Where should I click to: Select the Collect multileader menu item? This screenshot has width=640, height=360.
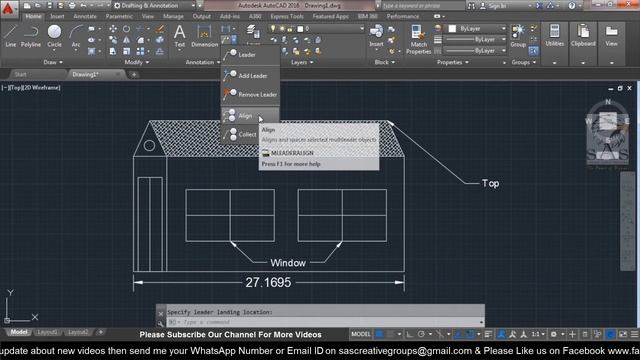click(241, 134)
